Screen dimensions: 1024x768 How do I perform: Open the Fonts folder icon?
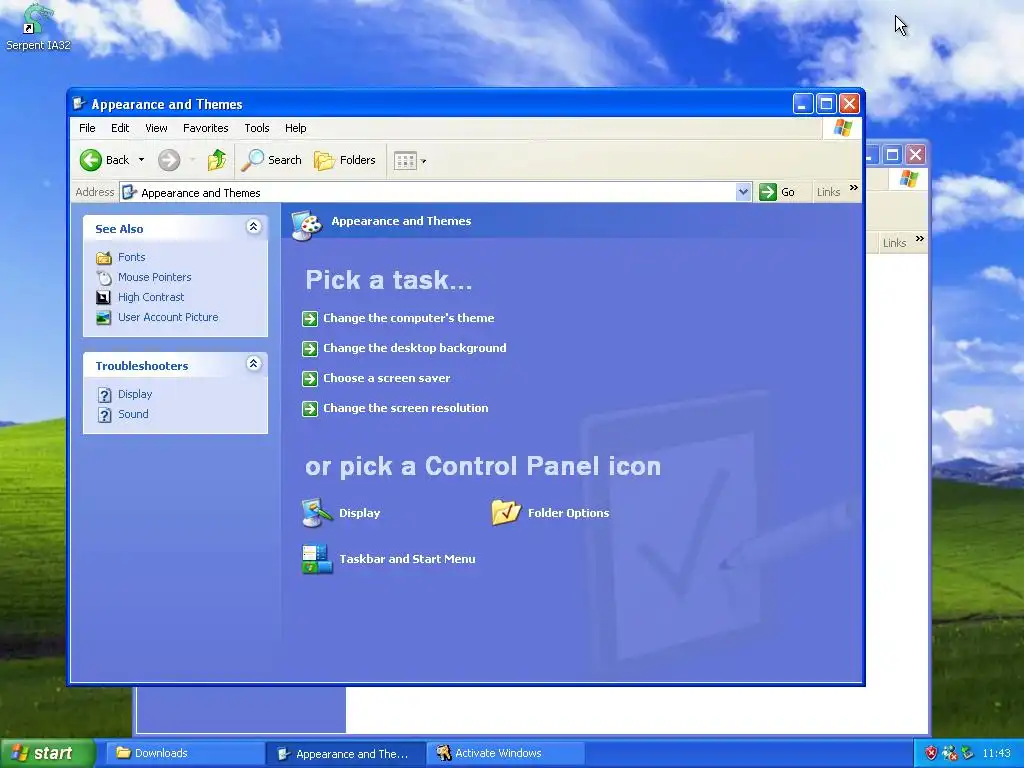tap(104, 257)
